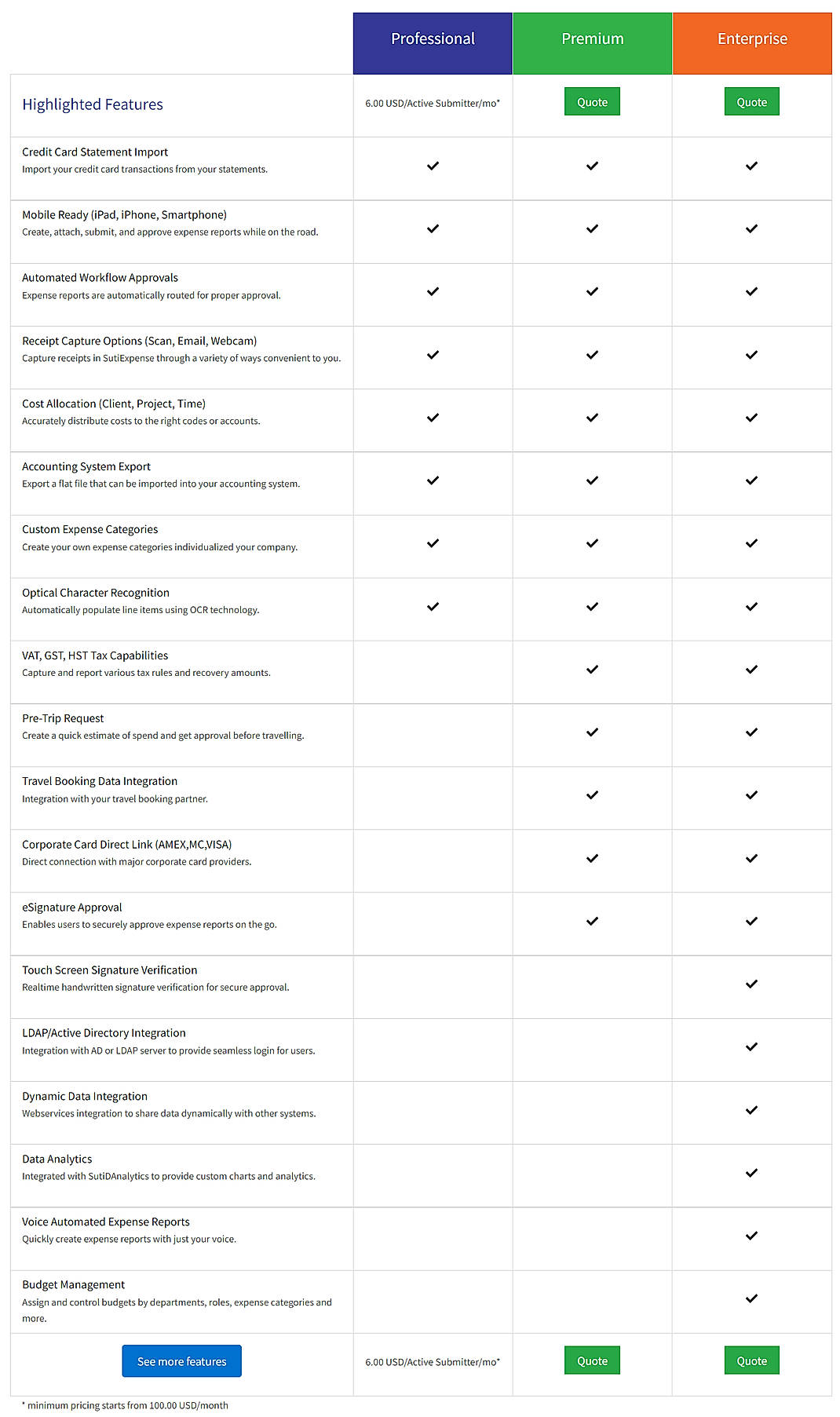
Task: Select the Mobile Ready checkmark in Premium column
Action: click(x=592, y=229)
